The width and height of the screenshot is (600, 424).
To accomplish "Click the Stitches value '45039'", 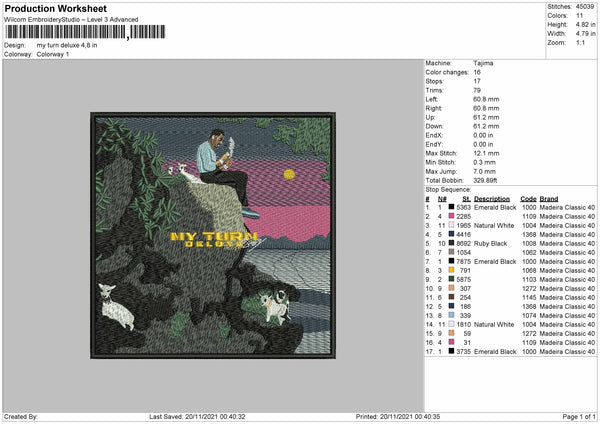I will point(585,7).
